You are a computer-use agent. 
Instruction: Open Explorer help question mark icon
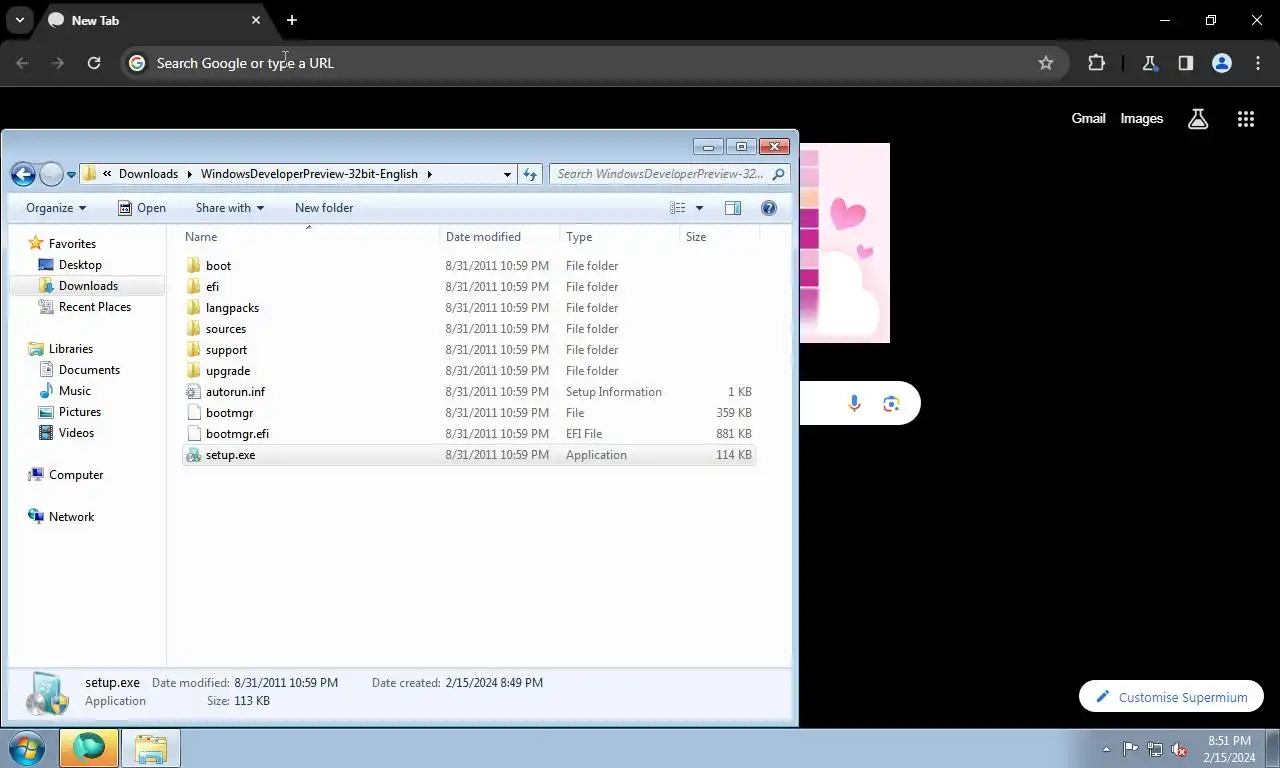[x=768, y=208]
